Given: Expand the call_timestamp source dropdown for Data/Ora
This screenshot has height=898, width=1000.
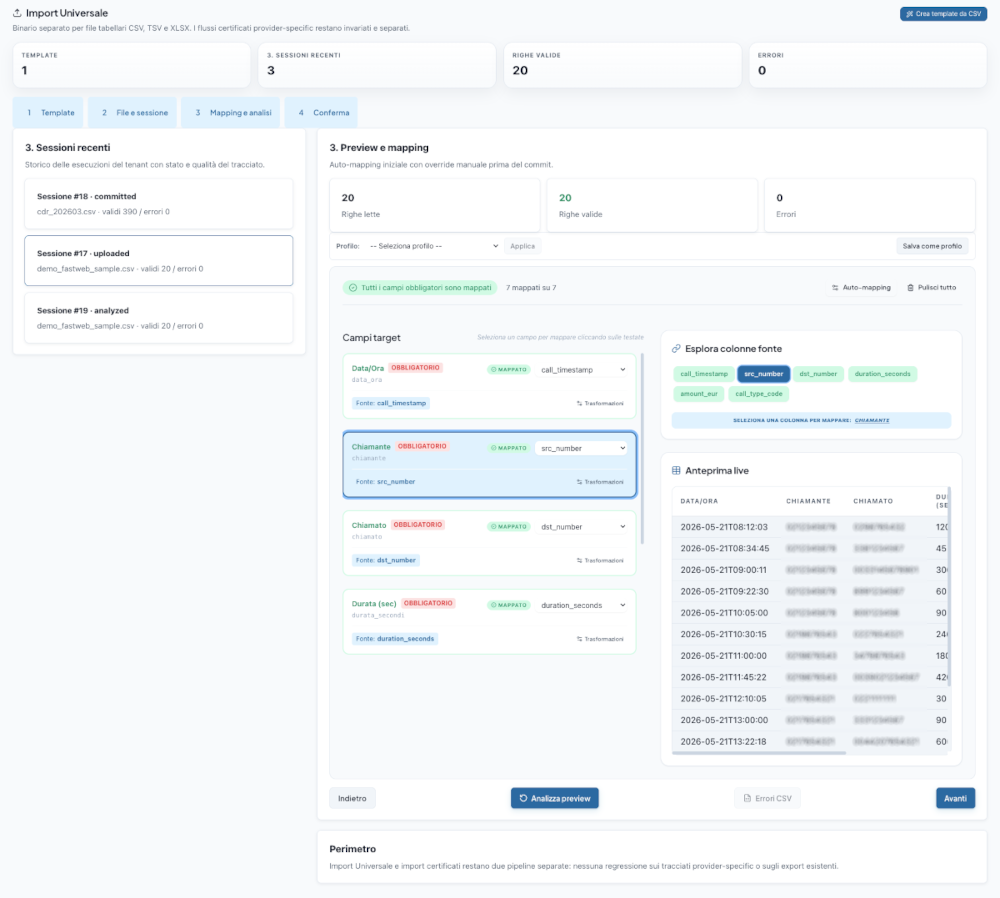Looking at the screenshot, I should [x=582, y=370].
